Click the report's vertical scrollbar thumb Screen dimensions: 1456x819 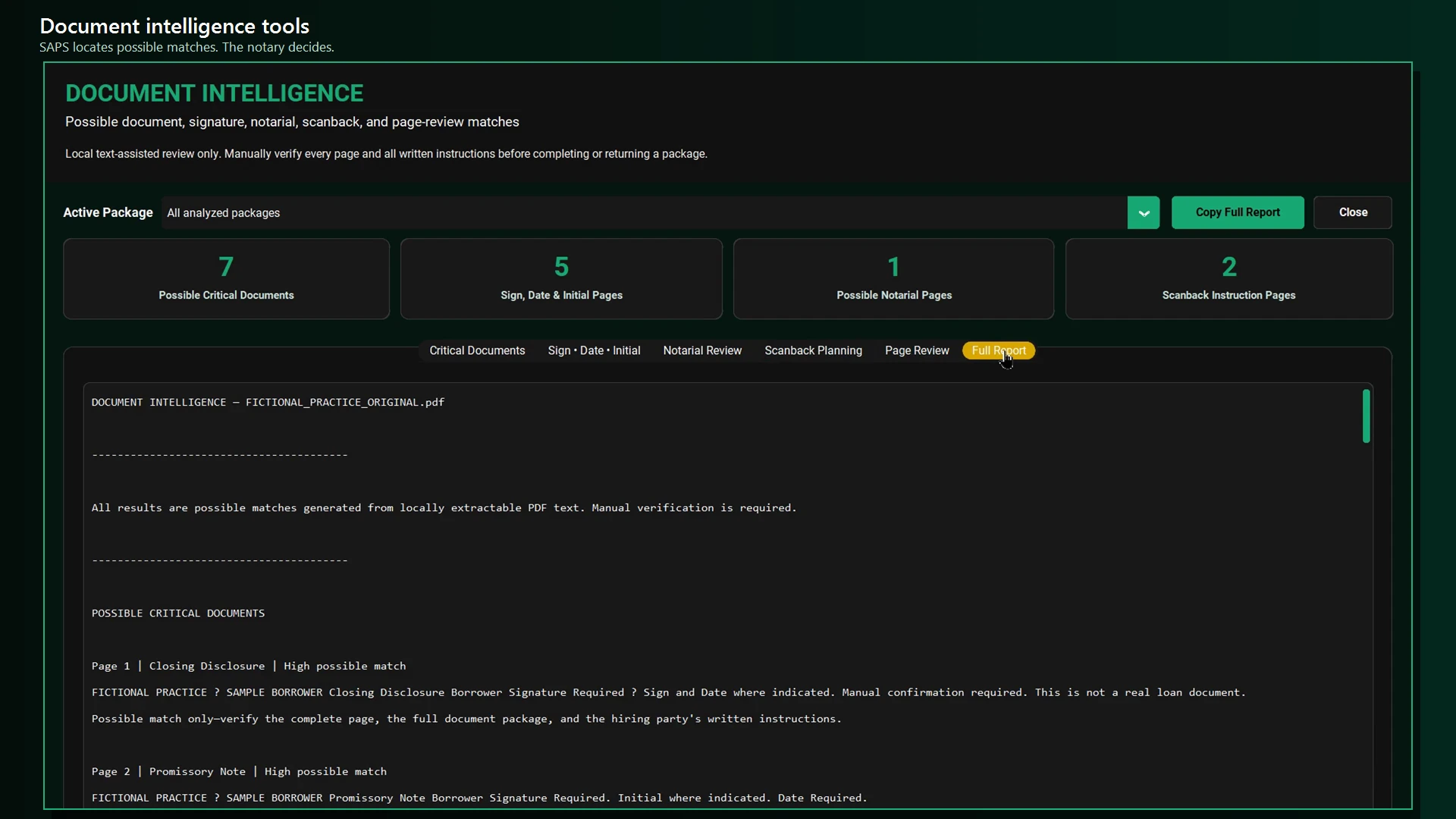[1366, 416]
